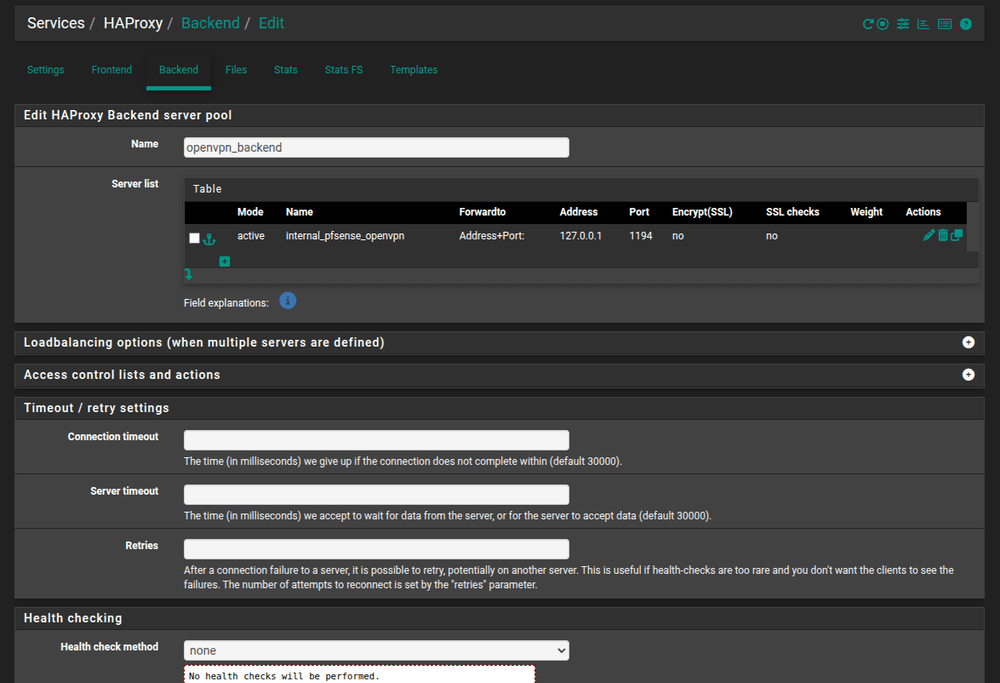Open the Files tab
Image resolution: width=1000 pixels, height=683 pixels.
point(236,70)
